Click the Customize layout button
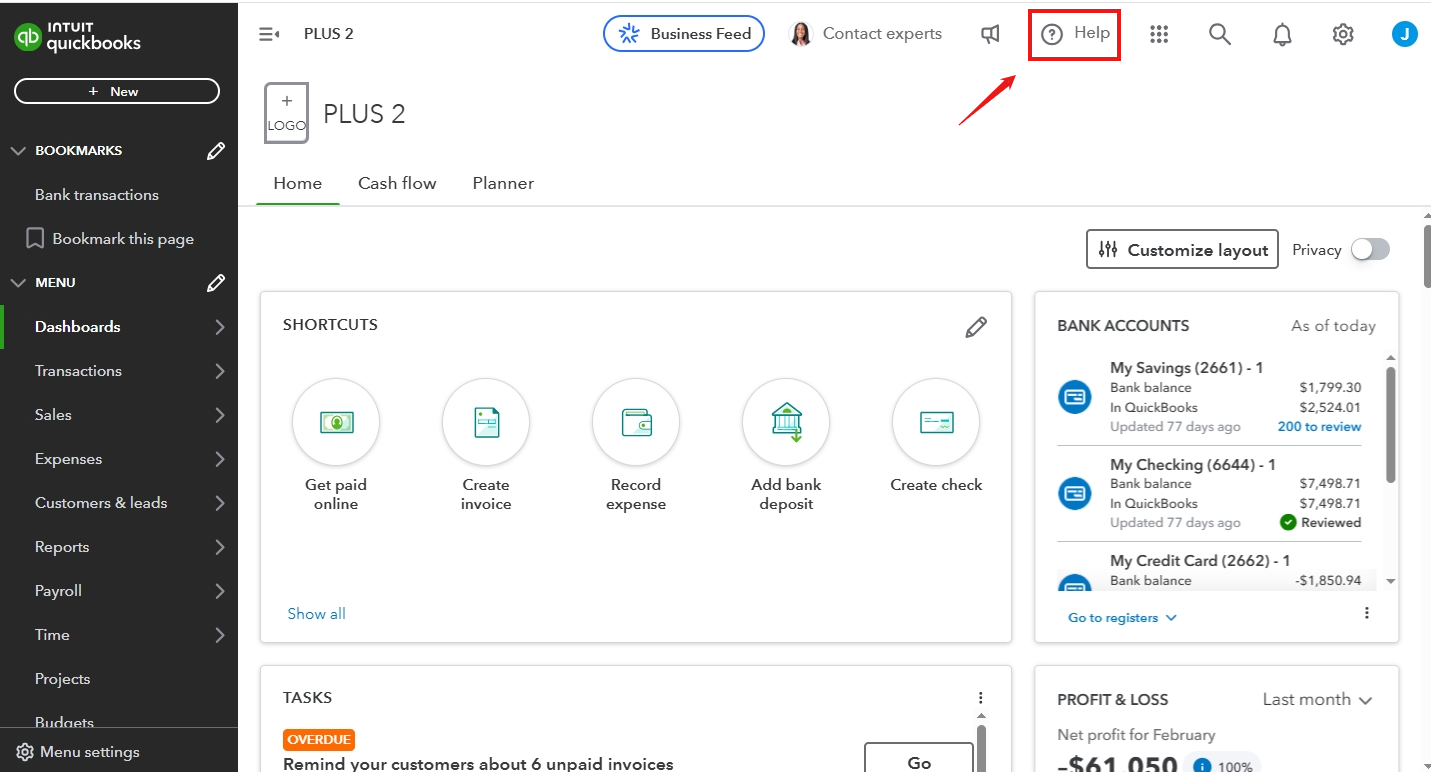Viewport: 1431px width, 772px height. [x=1183, y=250]
